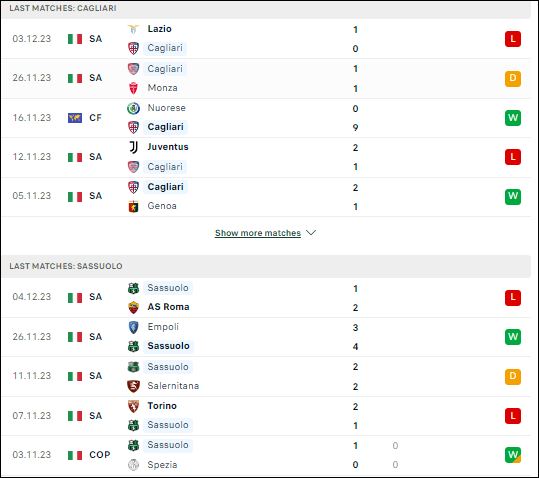Click the Juventus logo icon
This screenshot has height=478, width=539.
[x=133, y=147]
